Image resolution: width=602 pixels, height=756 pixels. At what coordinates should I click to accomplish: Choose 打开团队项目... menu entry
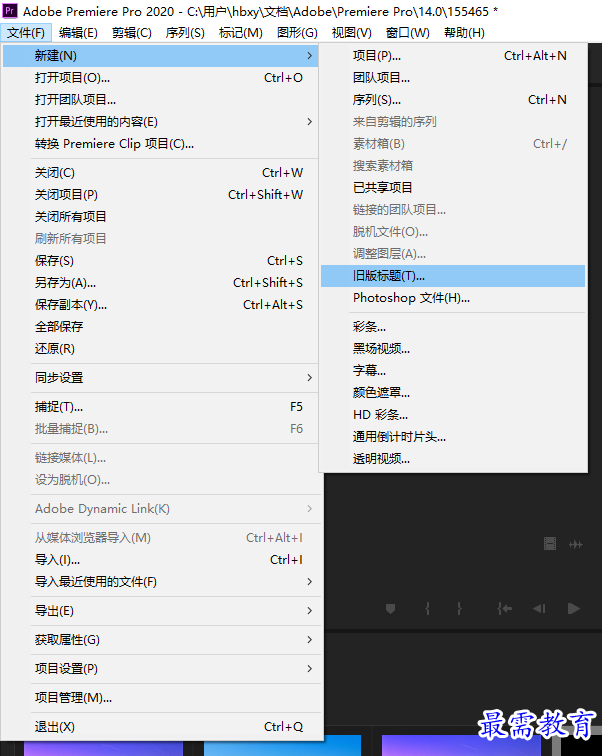coord(161,100)
